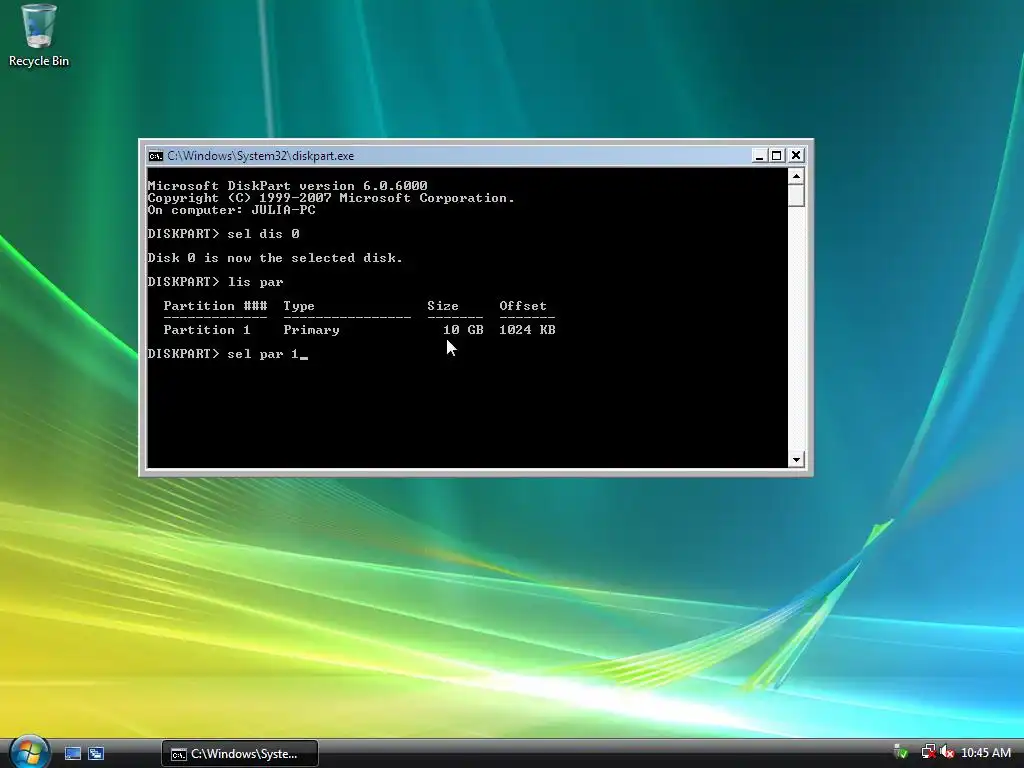
Task: Click the 10:45 AM clock
Action: pyautogui.click(x=986, y=753)
